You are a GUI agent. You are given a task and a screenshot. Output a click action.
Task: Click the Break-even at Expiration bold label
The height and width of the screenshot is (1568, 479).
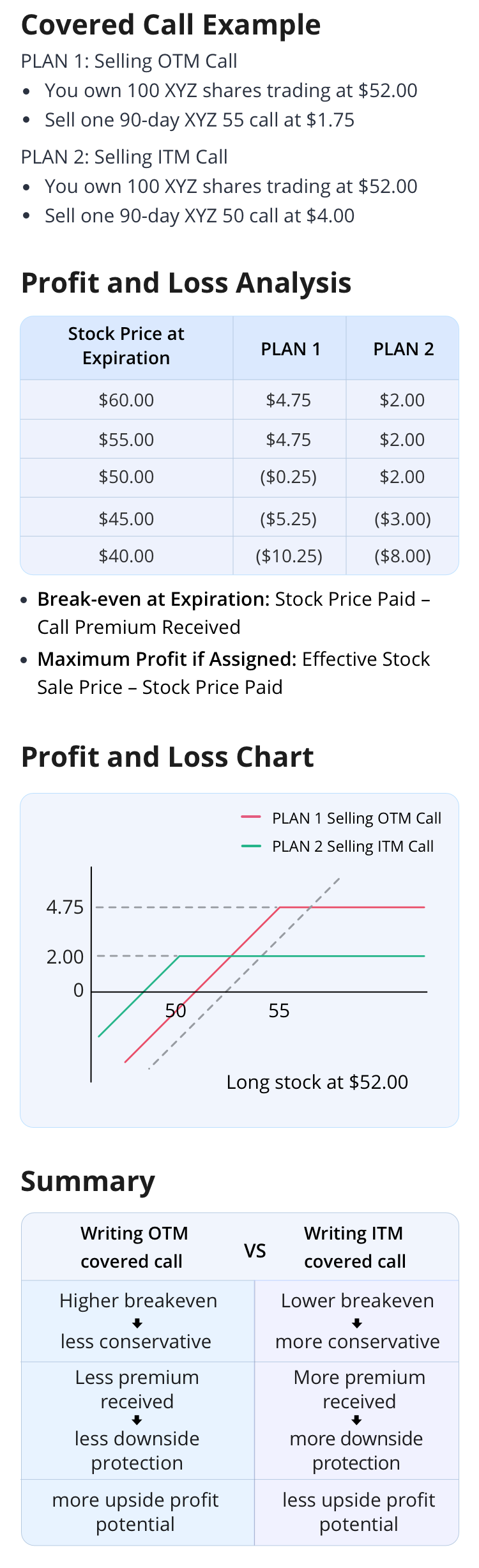tap(153, 599)
